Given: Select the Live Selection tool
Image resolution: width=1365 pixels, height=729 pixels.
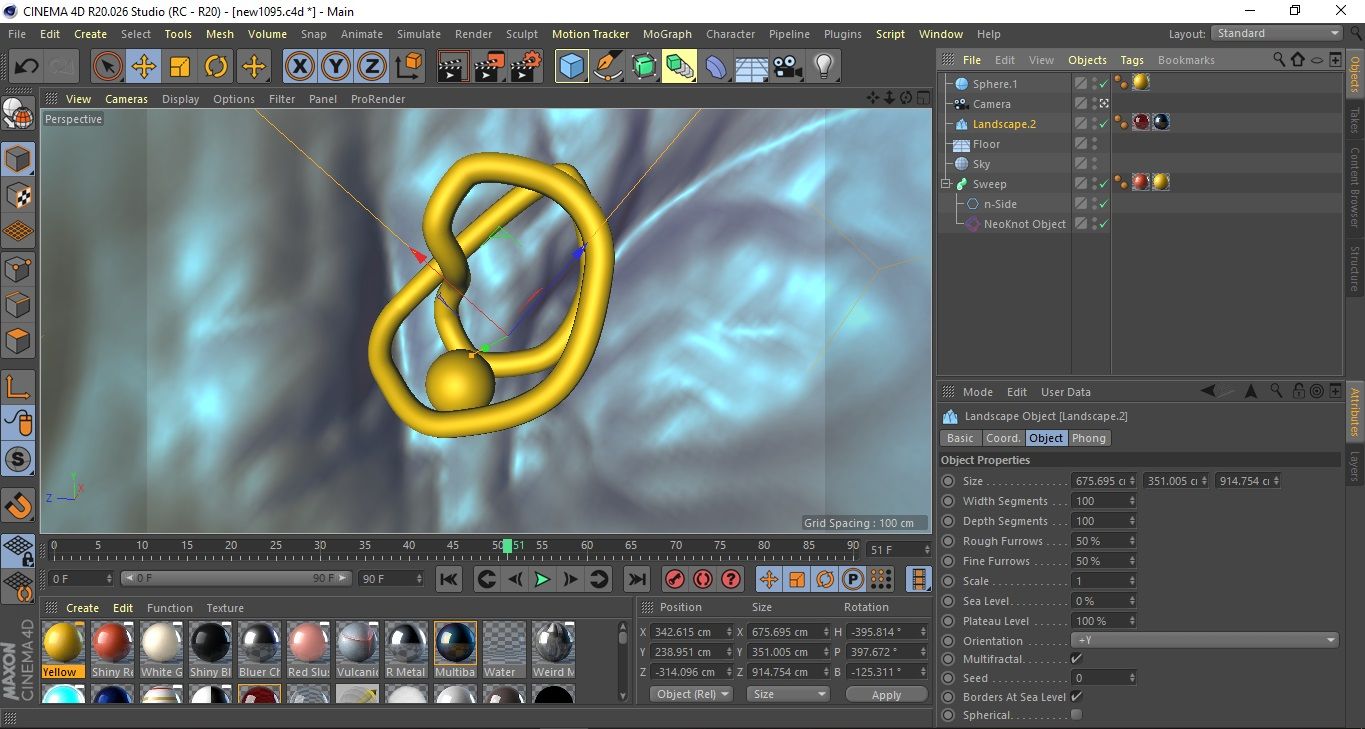Looking at the screenshot, I should tap(107, 67).
